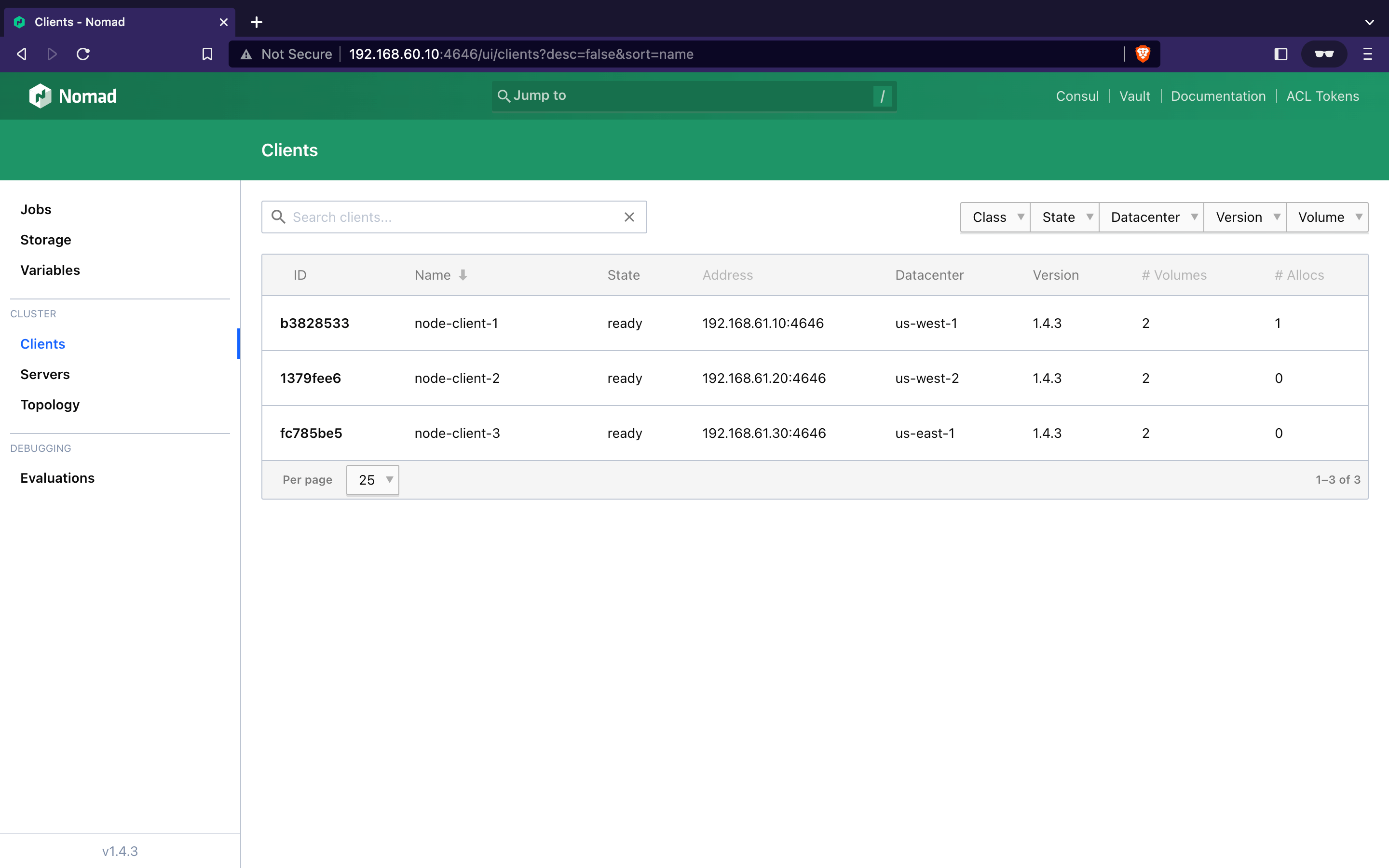View Topology in the sidebar

50,405
